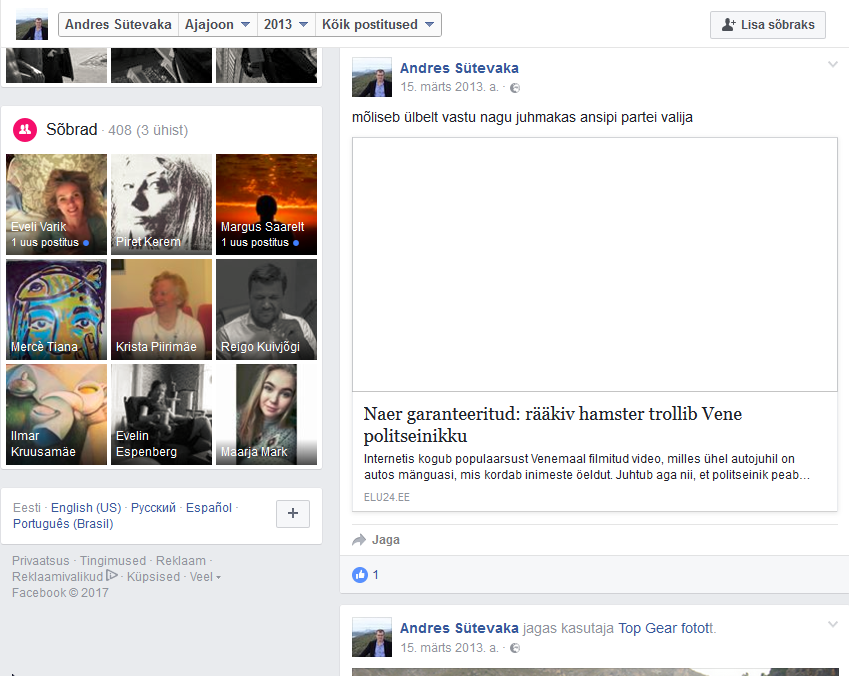Open Evelin Espenberg's friend thumbnail
849x676 pixels.
[161, 414]
